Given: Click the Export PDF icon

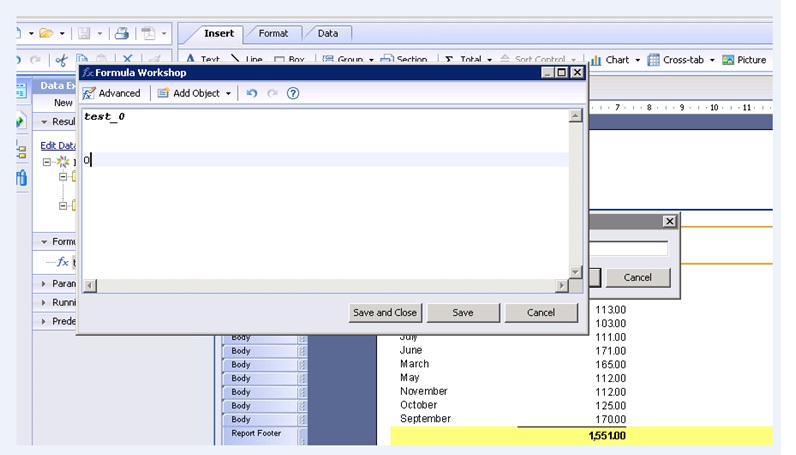Looking at the screenshot, I should (148, 34).
